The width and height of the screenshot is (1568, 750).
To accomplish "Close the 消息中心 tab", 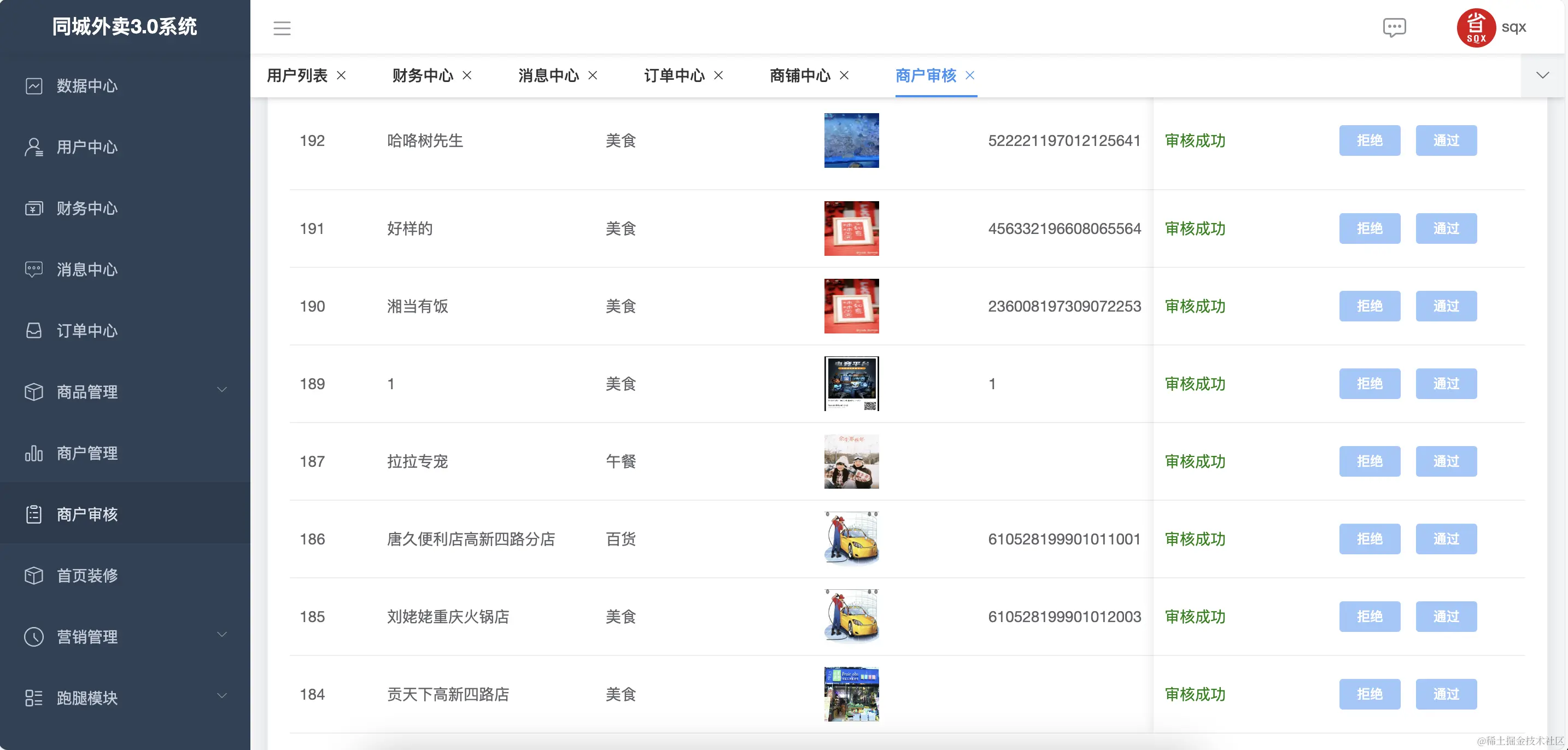I will point(593,75).
